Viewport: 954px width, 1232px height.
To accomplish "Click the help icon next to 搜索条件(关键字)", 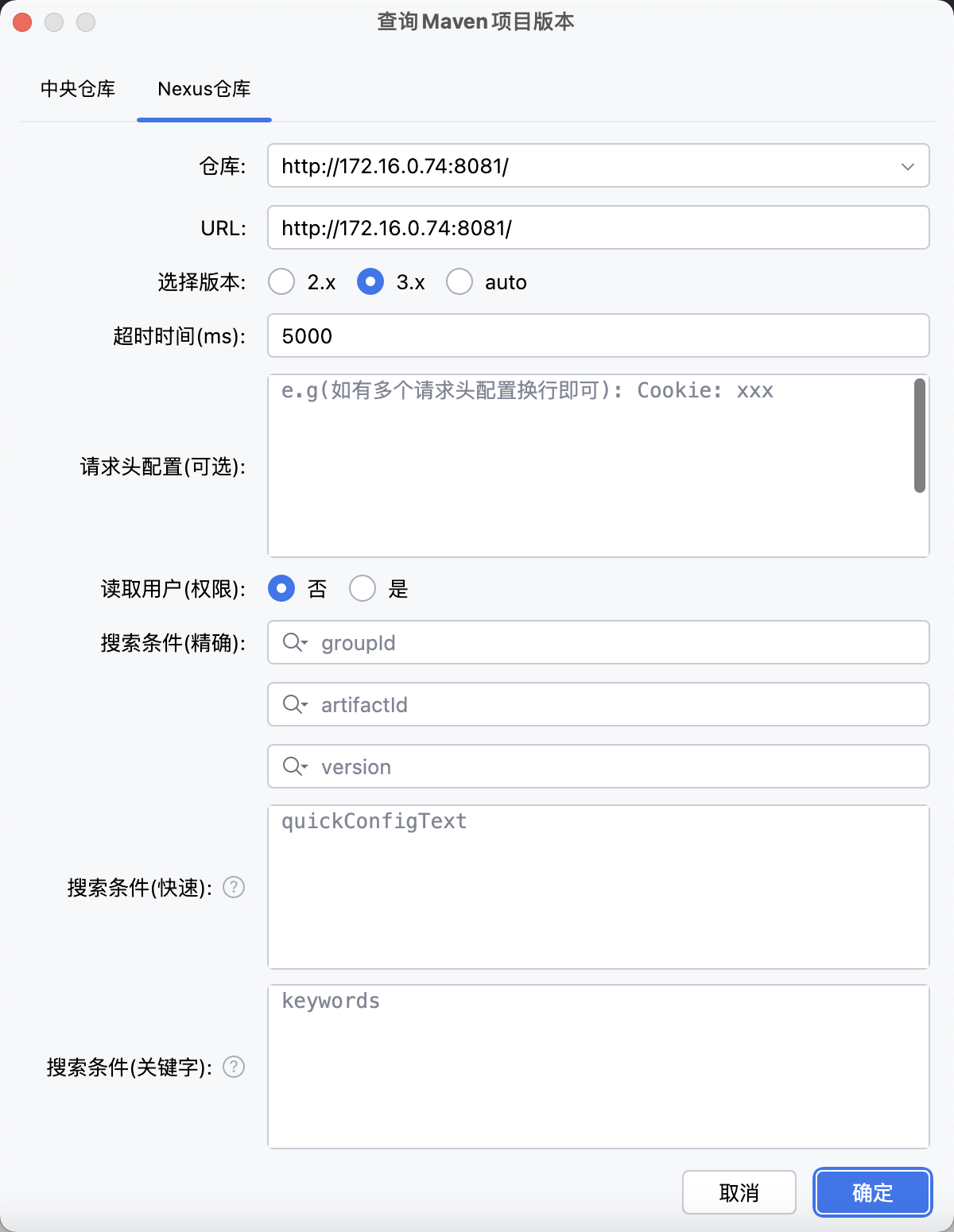I will pyautogui.click(x=235, y=1067).
